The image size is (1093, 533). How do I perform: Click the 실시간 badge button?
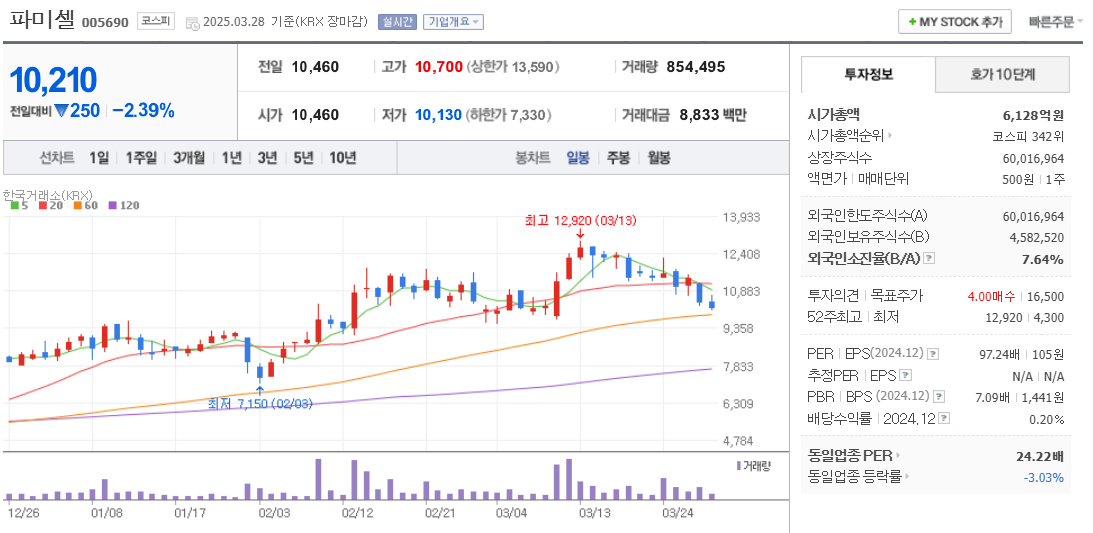pyautogui.click(x=397, y=22)
